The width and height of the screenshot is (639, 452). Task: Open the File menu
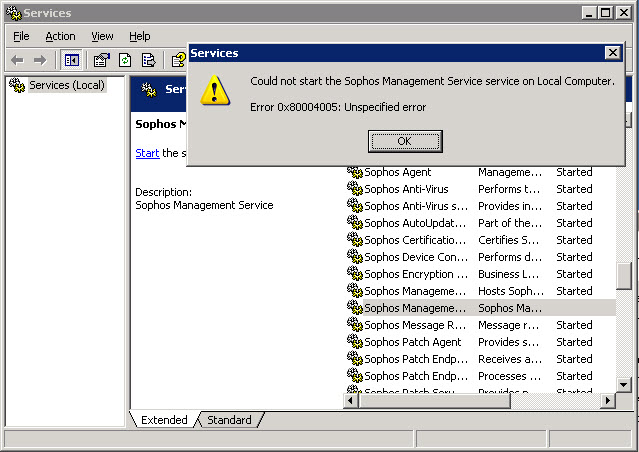(21, 36)
